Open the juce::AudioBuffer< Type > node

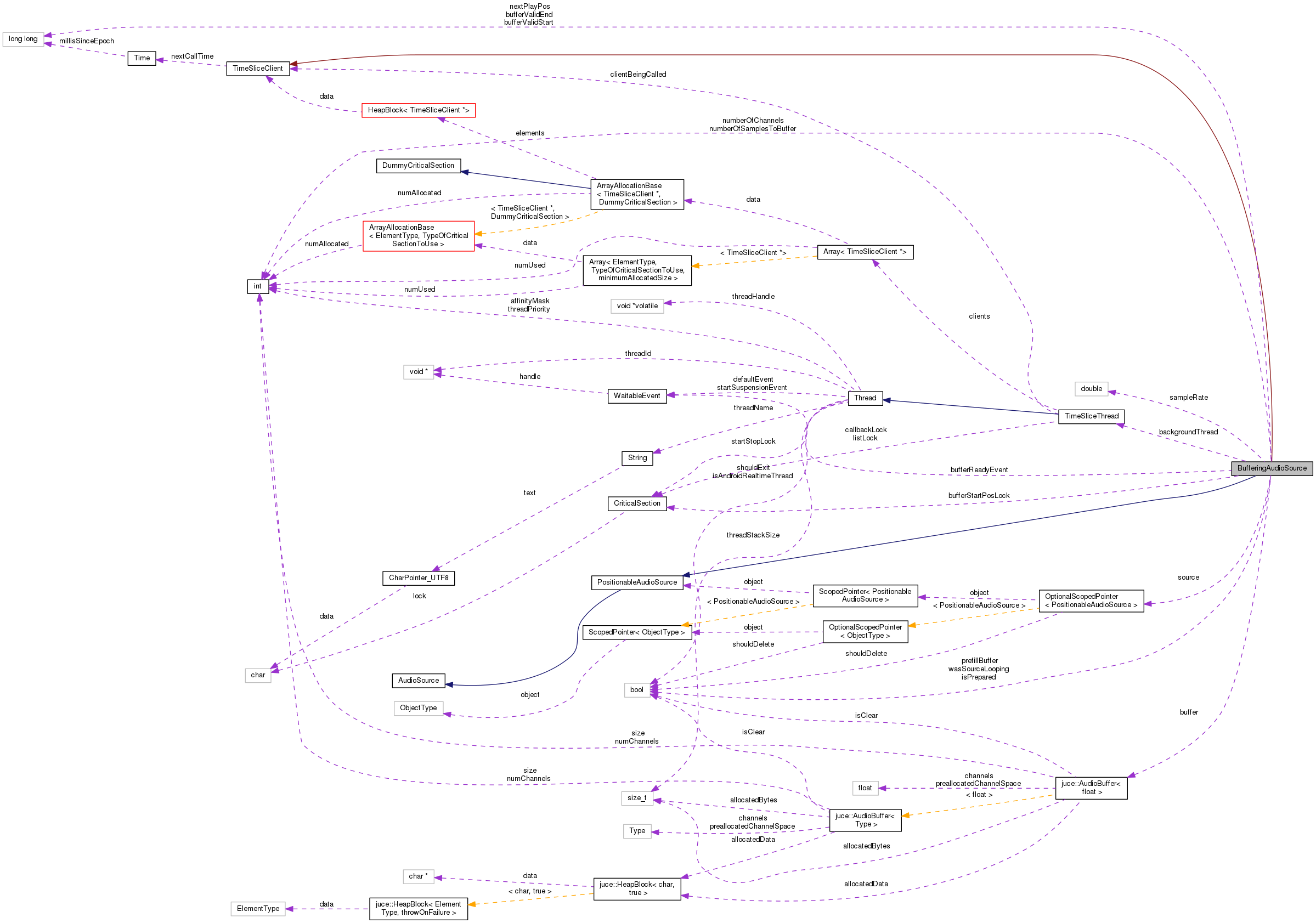pyautogui.click(x=865, y=820)
